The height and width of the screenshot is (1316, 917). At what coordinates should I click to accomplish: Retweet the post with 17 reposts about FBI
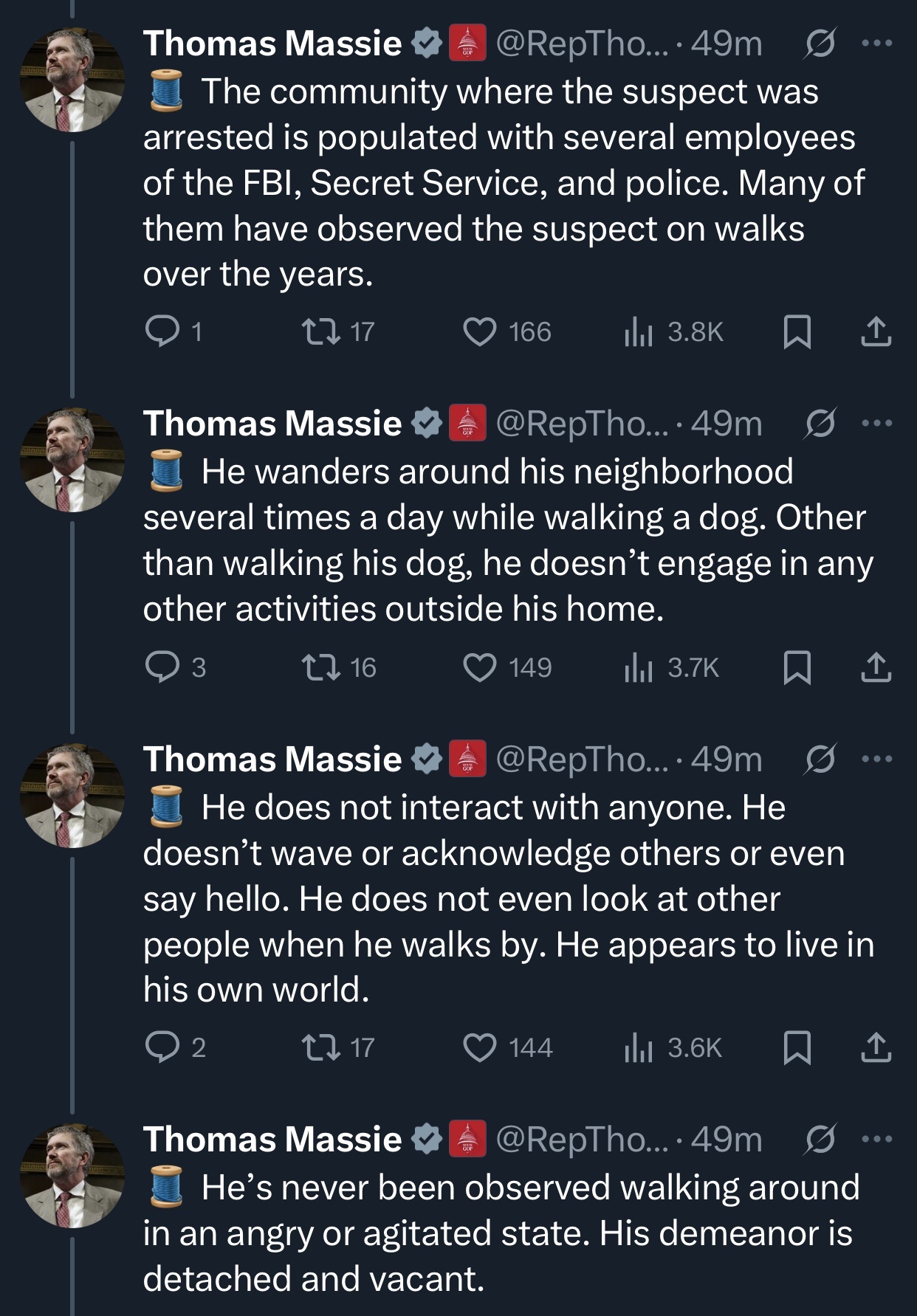(x=321, y=331)
